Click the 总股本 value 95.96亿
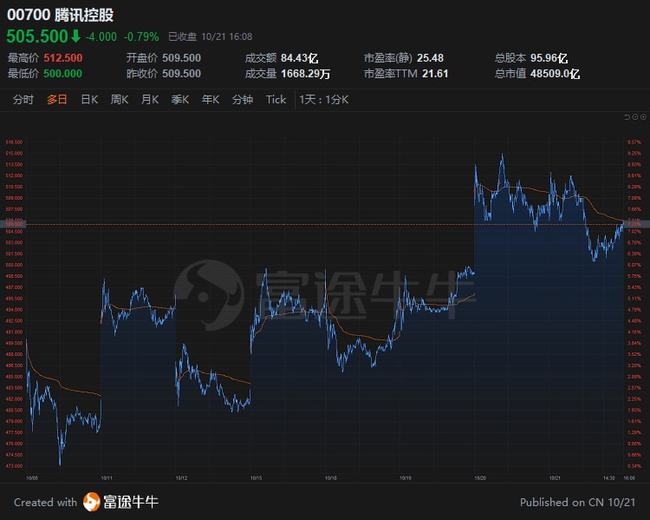This screenshot has width=650, height=520. coord(549,58)
